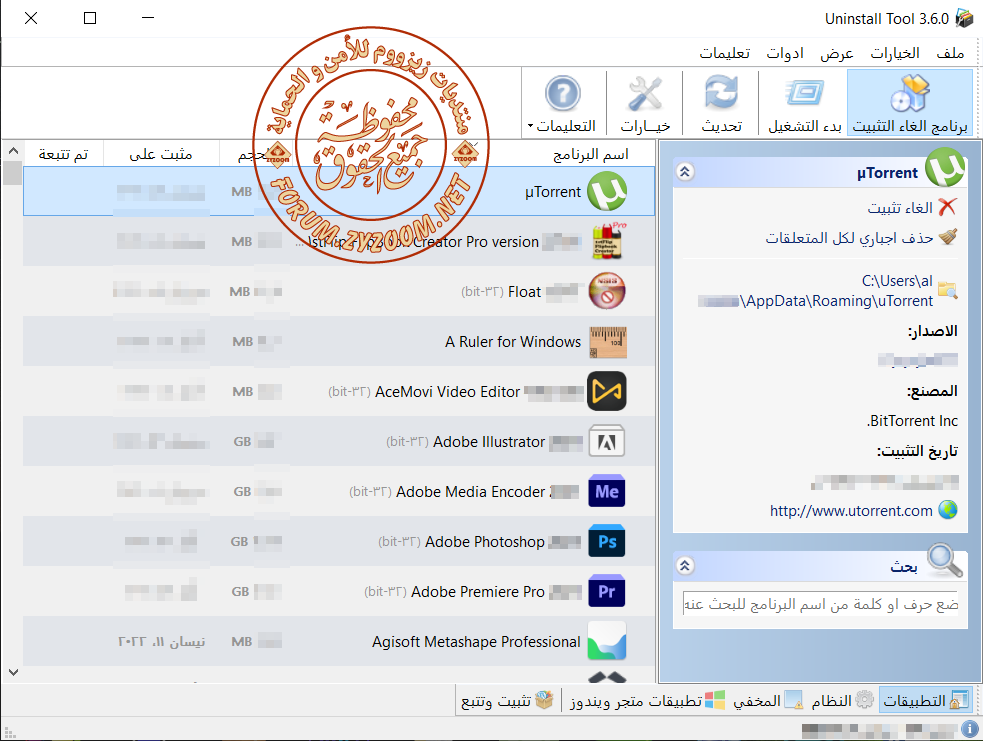This screenshot has height=741, width=983.
Task: Switch to التطبيقات tab
Action: [x=925, y=700]
